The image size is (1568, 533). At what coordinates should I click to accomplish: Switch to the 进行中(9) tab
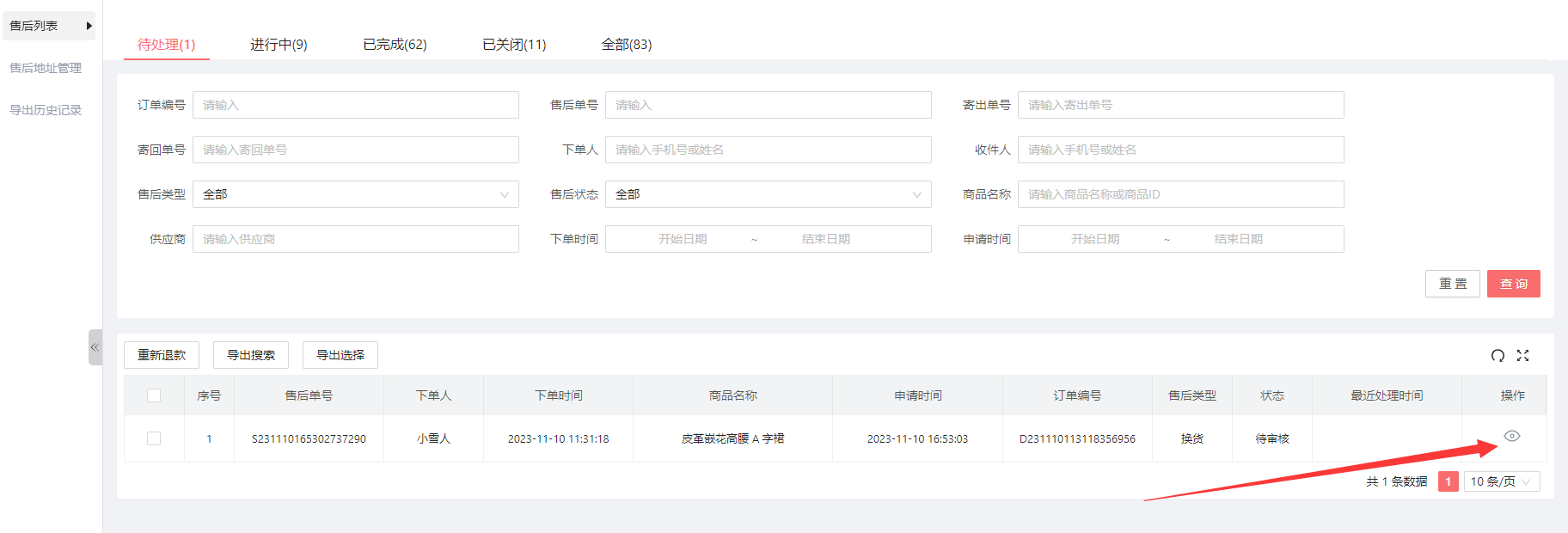point(279,45)
